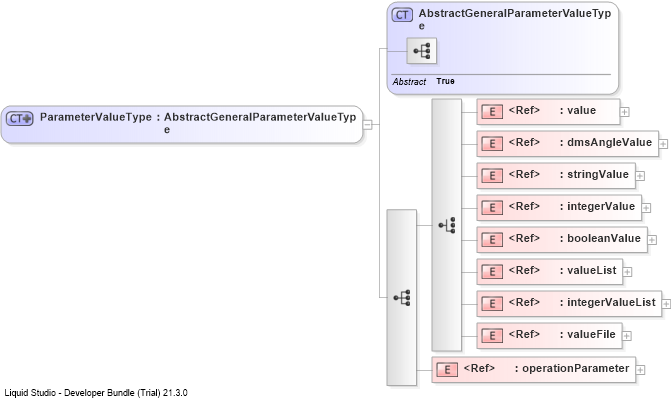Click the CT+ icon of ParameterValueType
This screenshot has width=671, height=398.
pos(20,119)
